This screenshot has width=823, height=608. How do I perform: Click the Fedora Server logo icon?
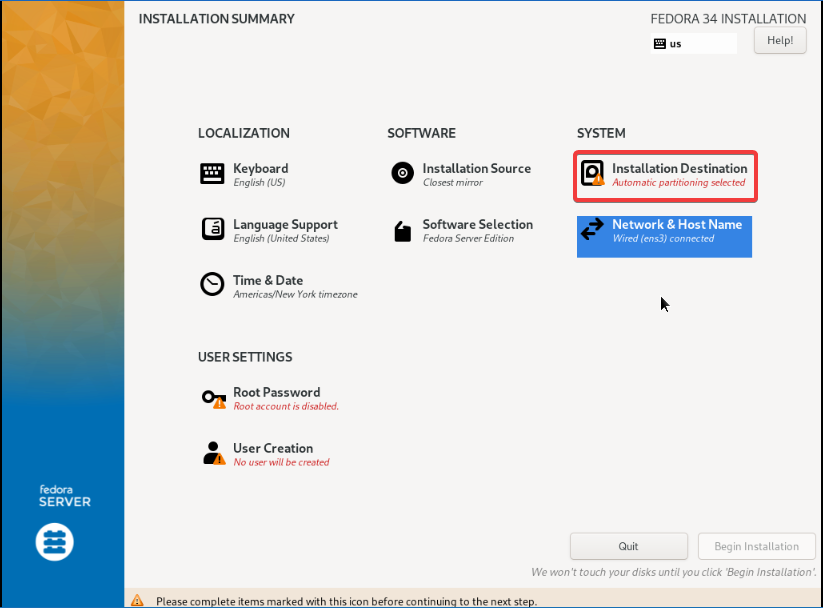click(x=55, y=542)
